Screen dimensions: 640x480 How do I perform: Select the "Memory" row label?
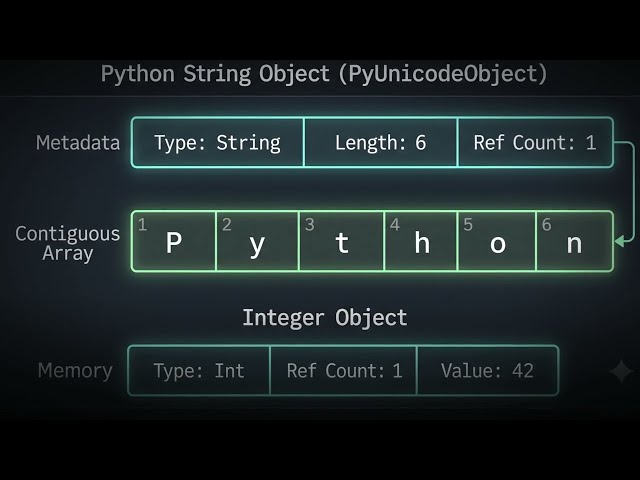pos(75,371)
